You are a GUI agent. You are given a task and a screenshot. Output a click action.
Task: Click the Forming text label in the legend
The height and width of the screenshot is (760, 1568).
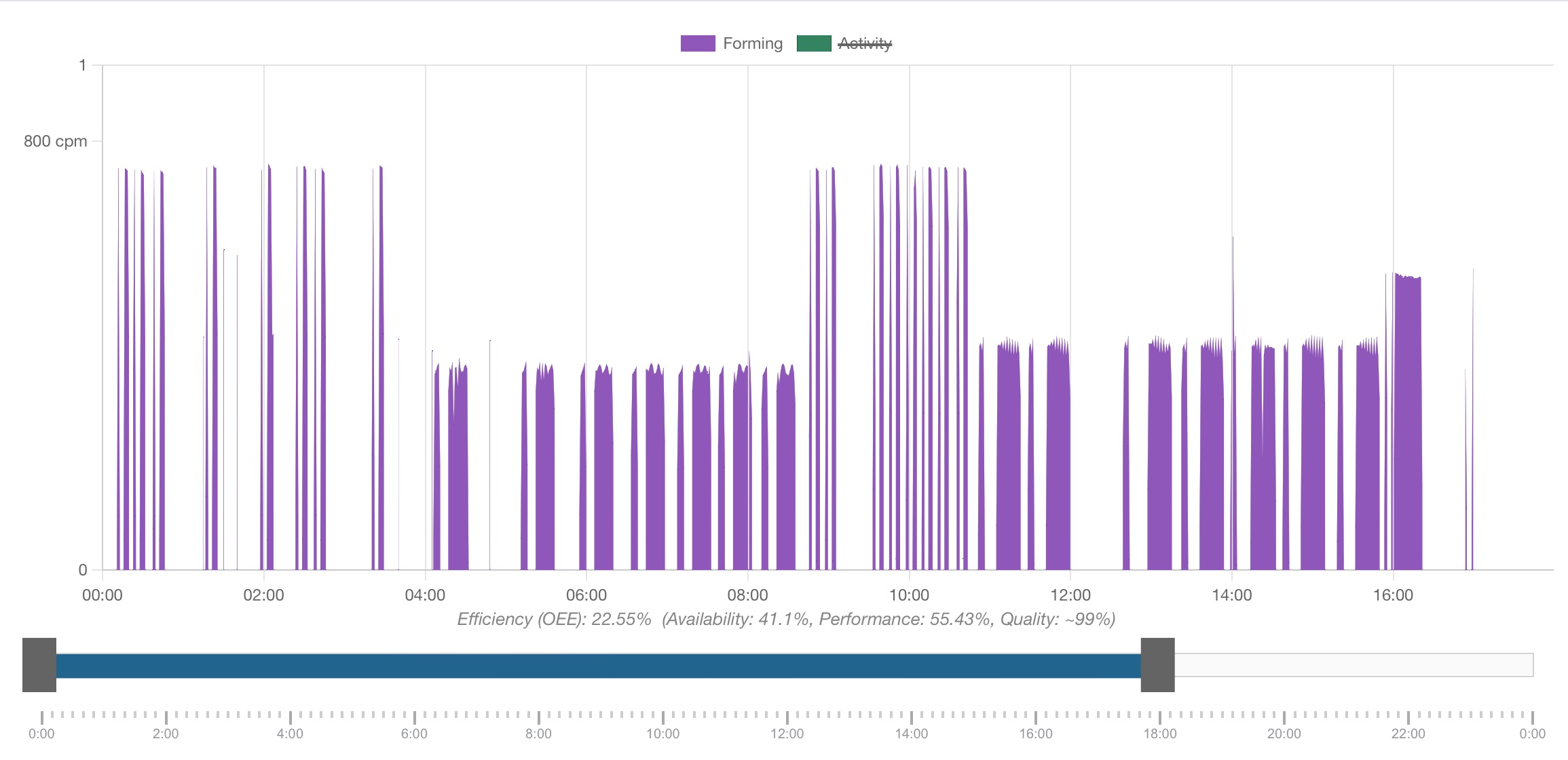753,43
